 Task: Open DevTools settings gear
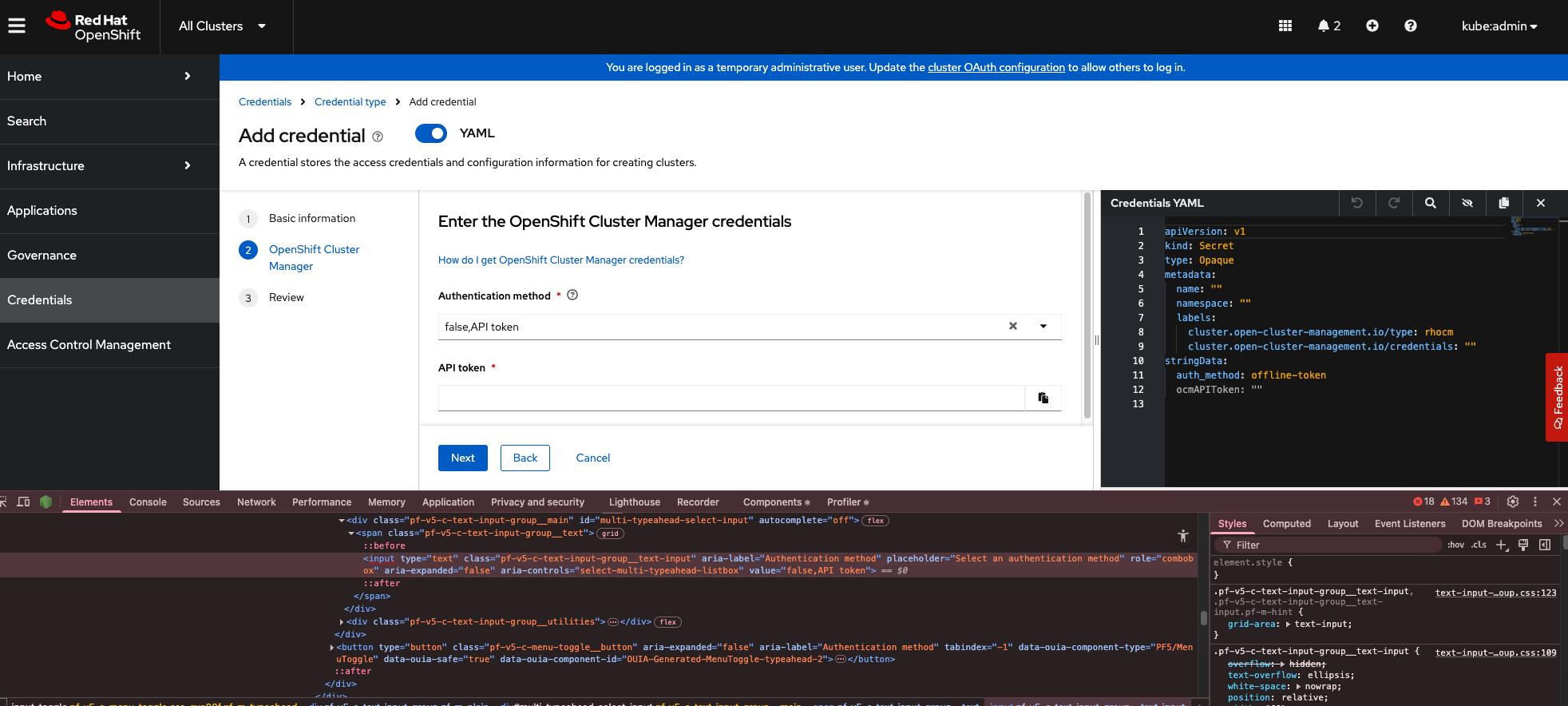pyautogui.click(x=1513, y=502)
